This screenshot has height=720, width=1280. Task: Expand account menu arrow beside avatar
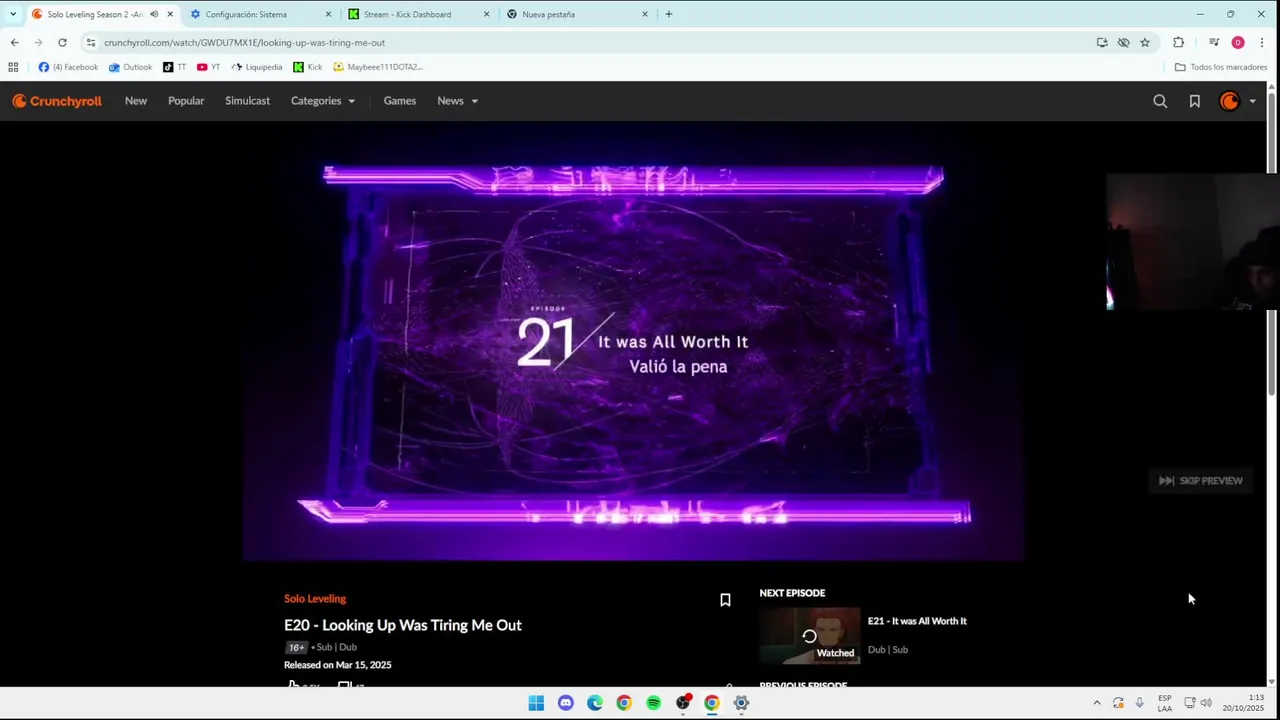[1252, 101]
